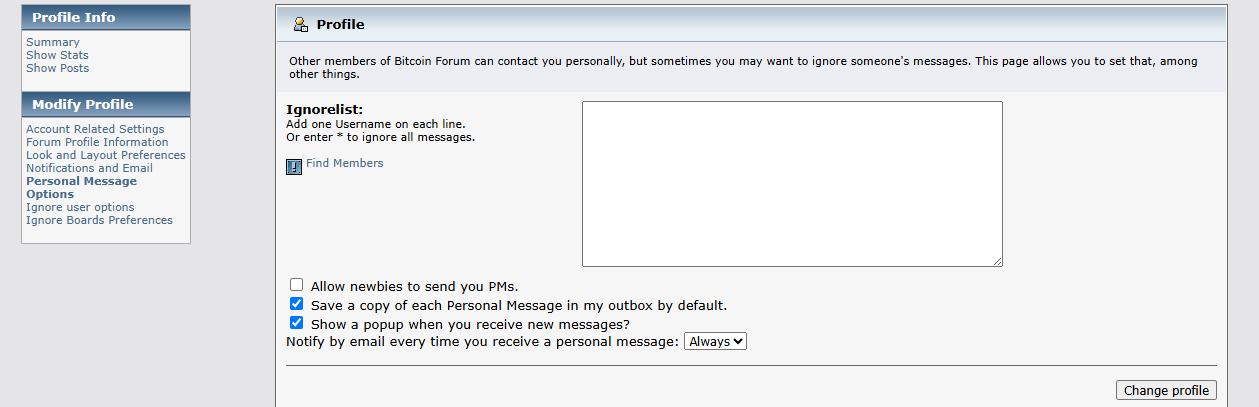Click the Change profile button
This screenshot has width=1259, height=407.
(1166, 390)
